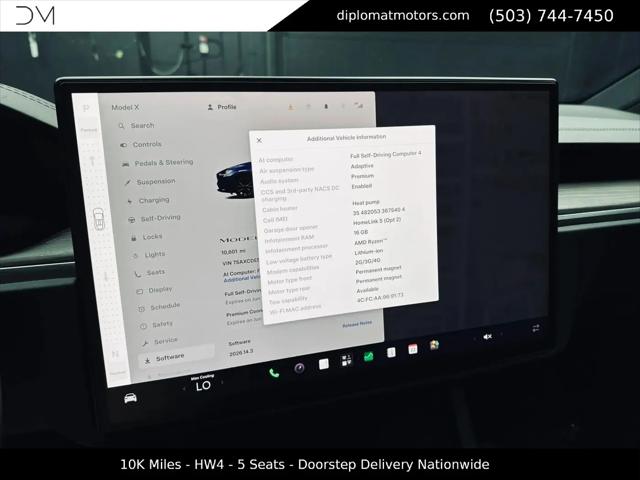Open the Release Notes link

[x=357, y=324]
